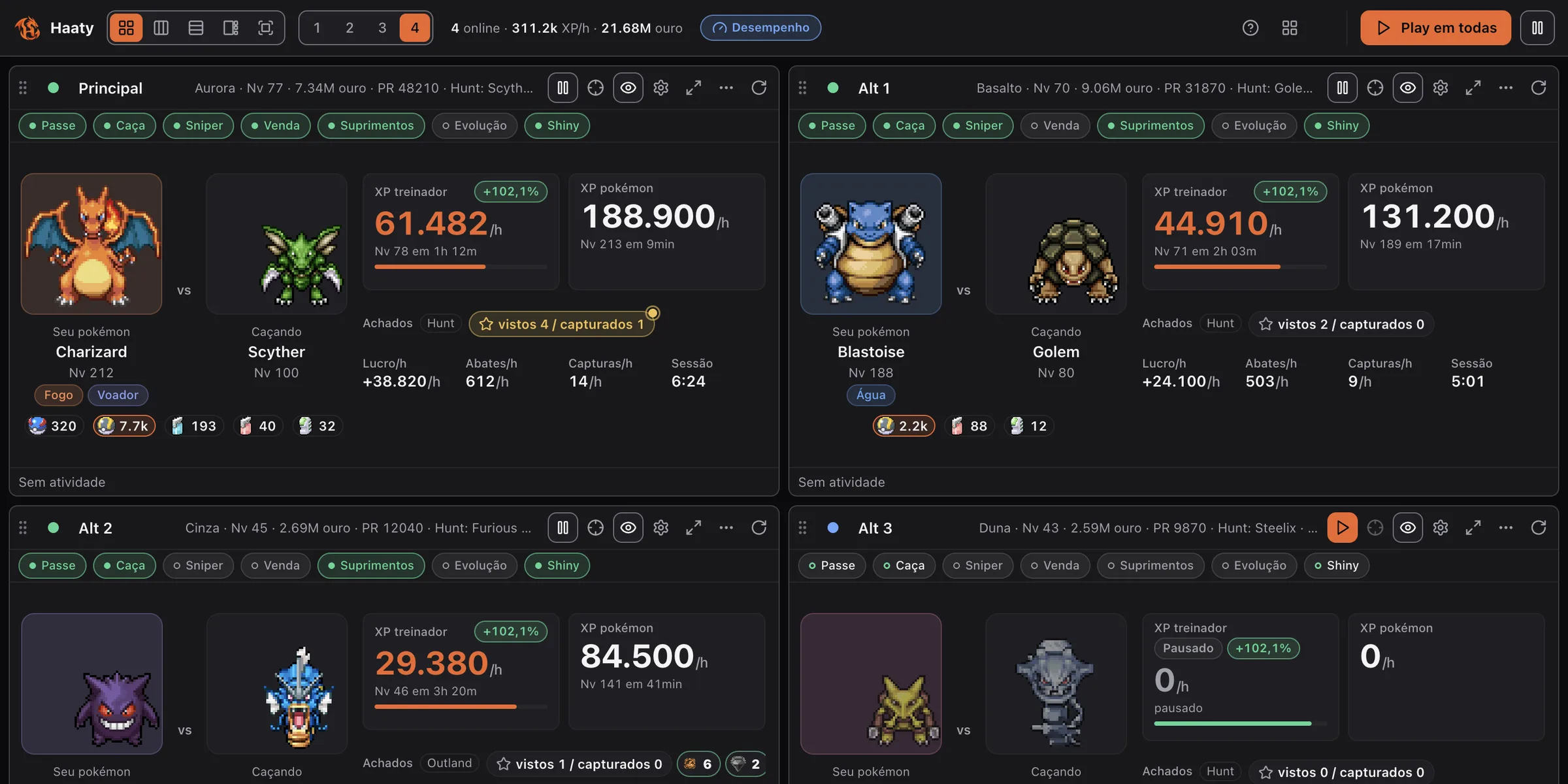Switch to the rows layout icon
Screen dimensions: 1568x784
[x=195, y=27]
